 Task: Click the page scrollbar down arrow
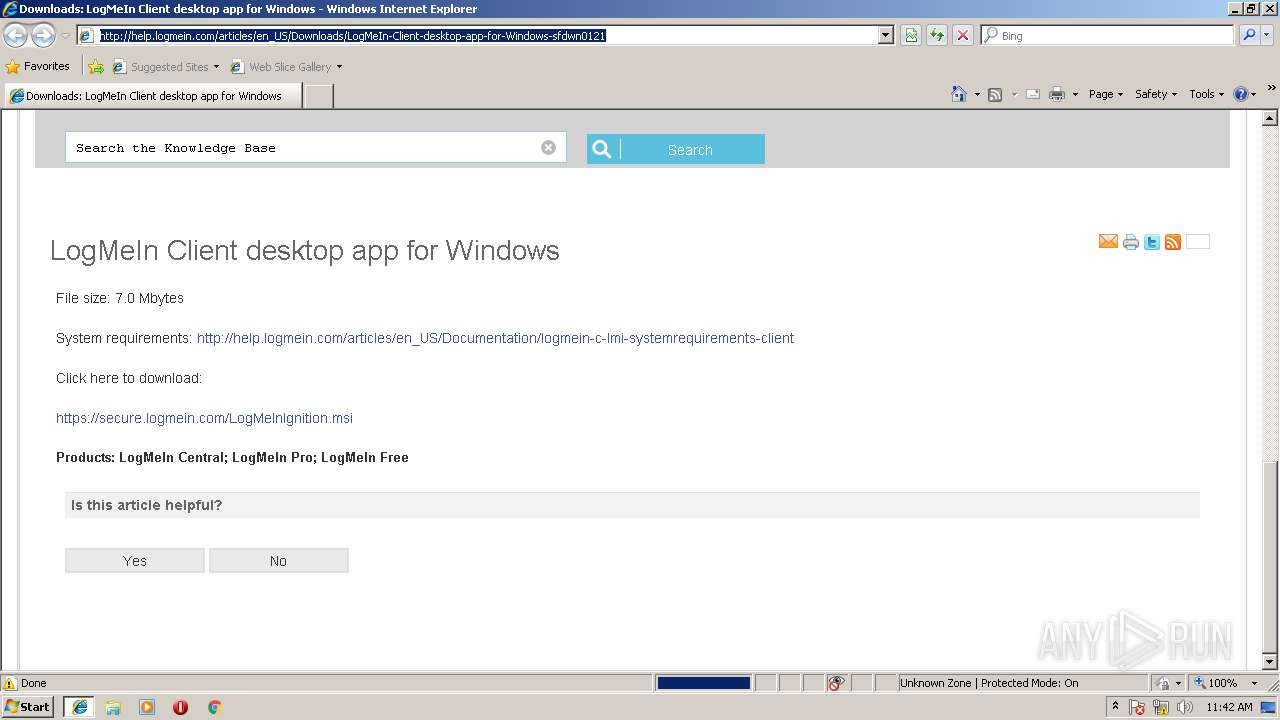(1270, 662)
